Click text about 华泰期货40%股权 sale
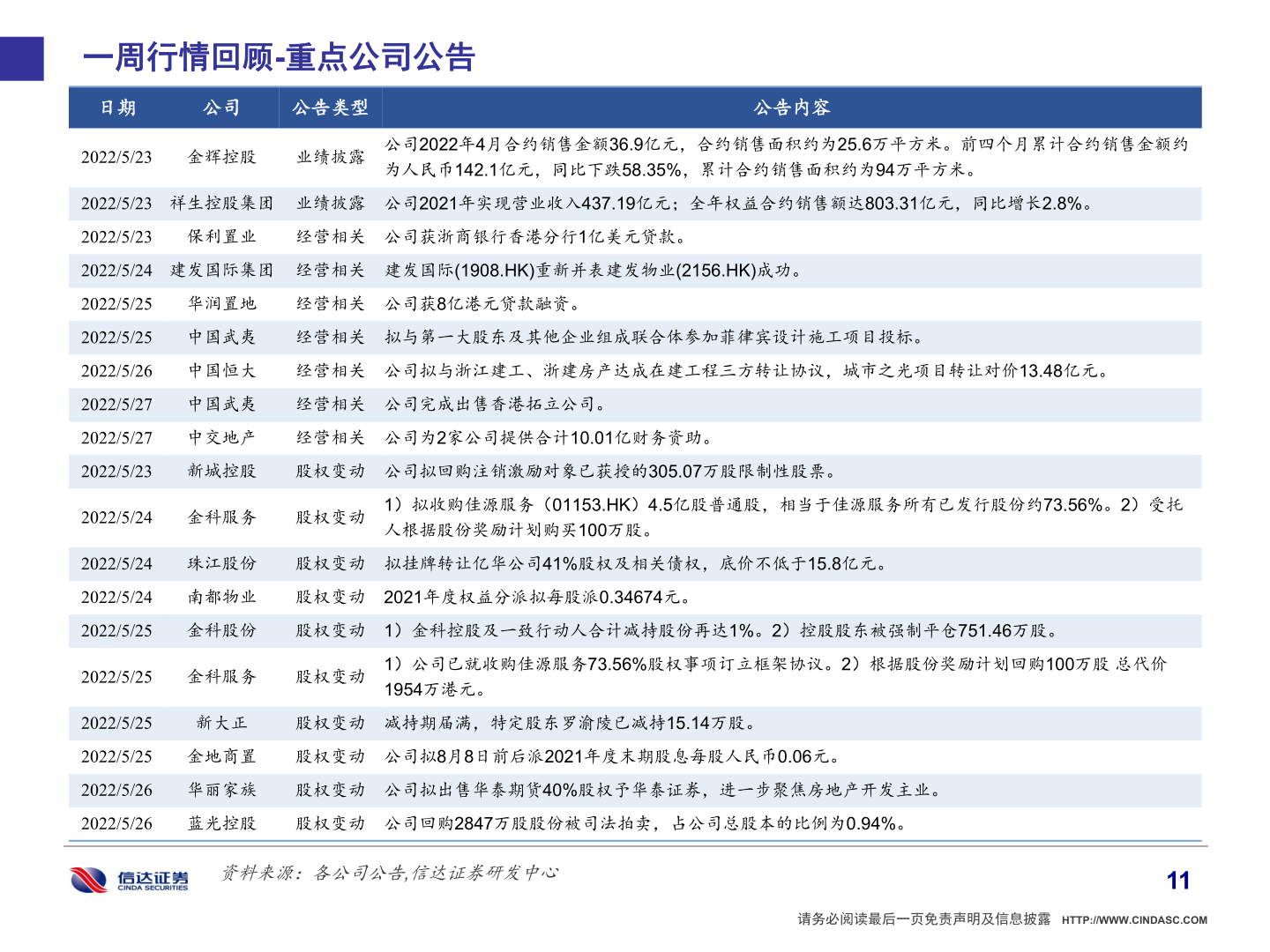The height and width of the screenshot is (952, 1270). click(664, 791)
